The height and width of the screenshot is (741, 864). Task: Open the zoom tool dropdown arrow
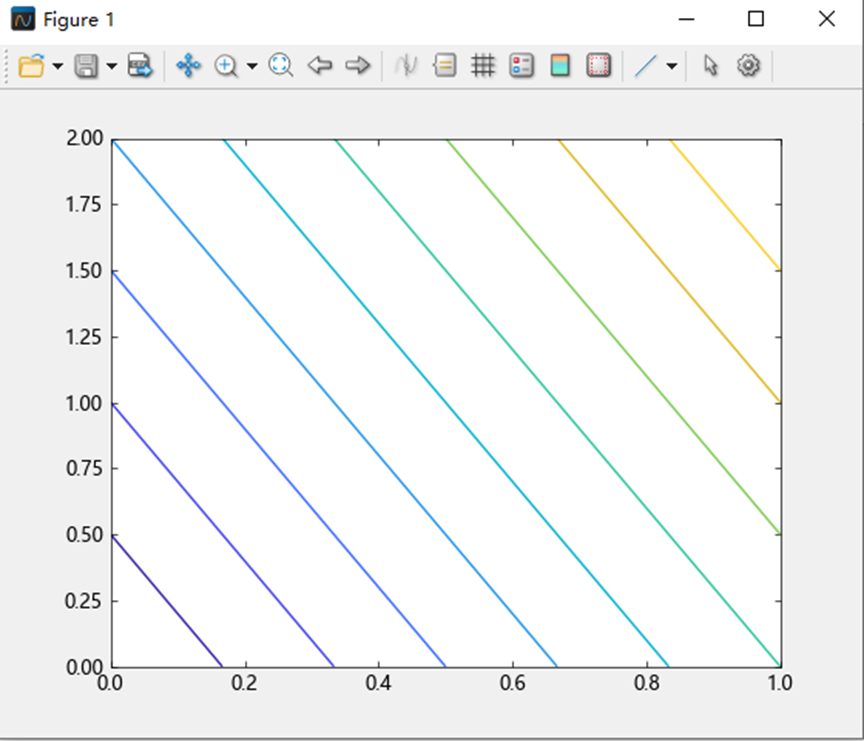252,66
